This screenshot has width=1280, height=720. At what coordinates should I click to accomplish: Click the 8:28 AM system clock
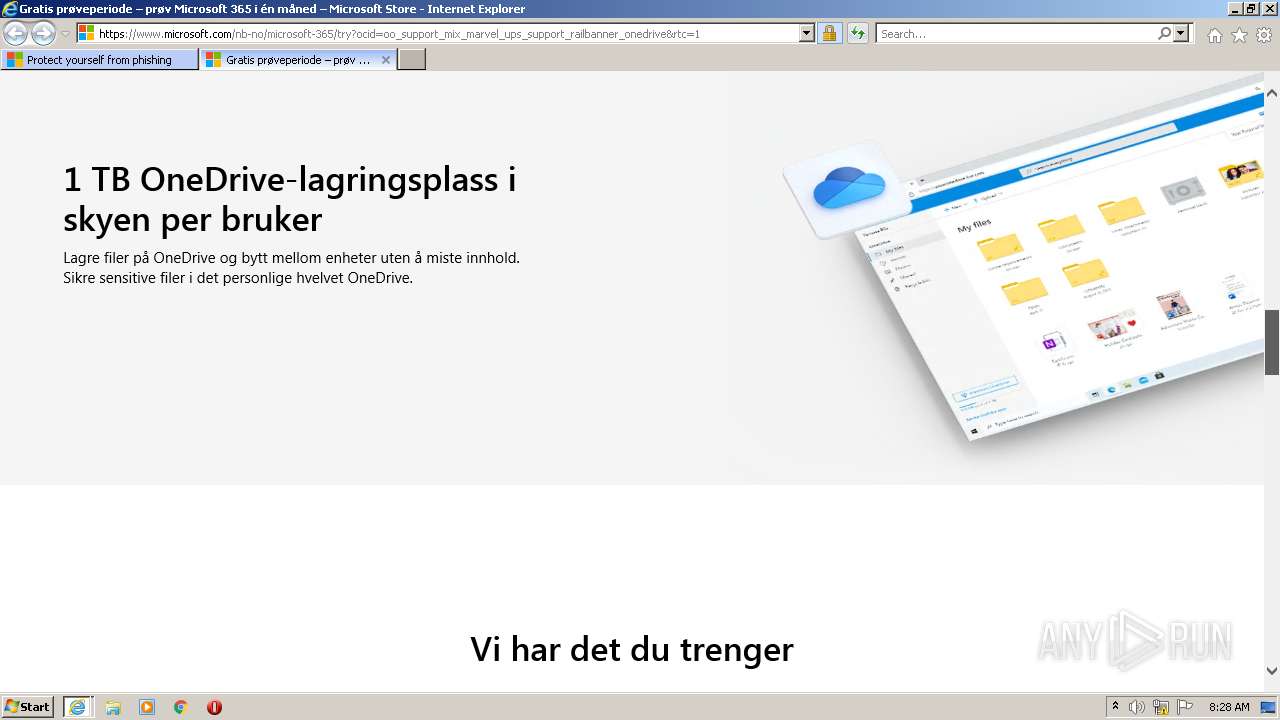(1229, 707)
